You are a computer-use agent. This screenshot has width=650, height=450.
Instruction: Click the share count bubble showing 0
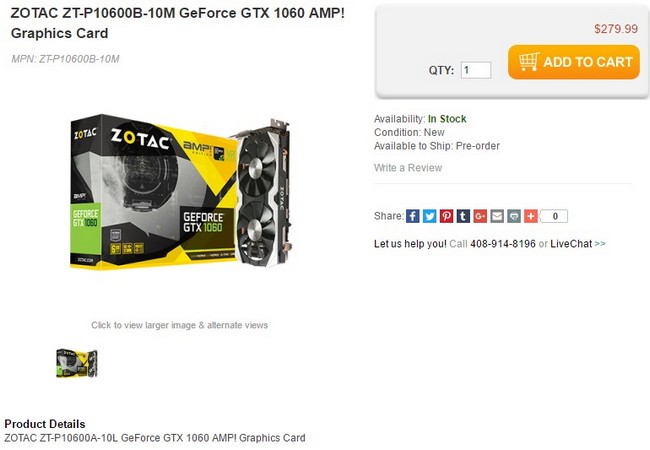[554, 216]
